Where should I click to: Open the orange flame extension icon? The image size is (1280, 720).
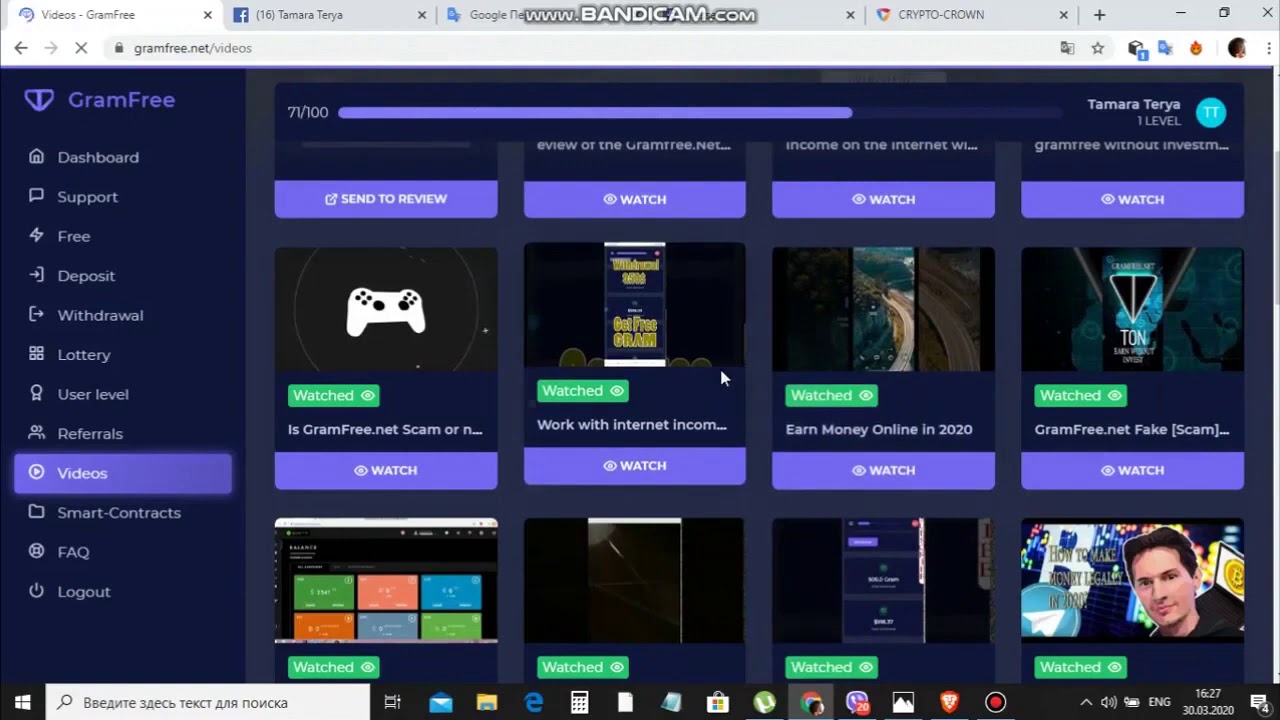[1195, 48]
